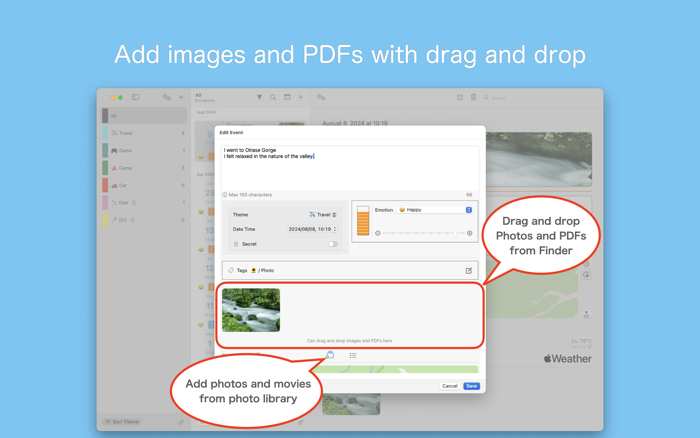Click the list view icon below drop area
The height and width of the screenshot is (438, 700).
[x=353, y=355]
